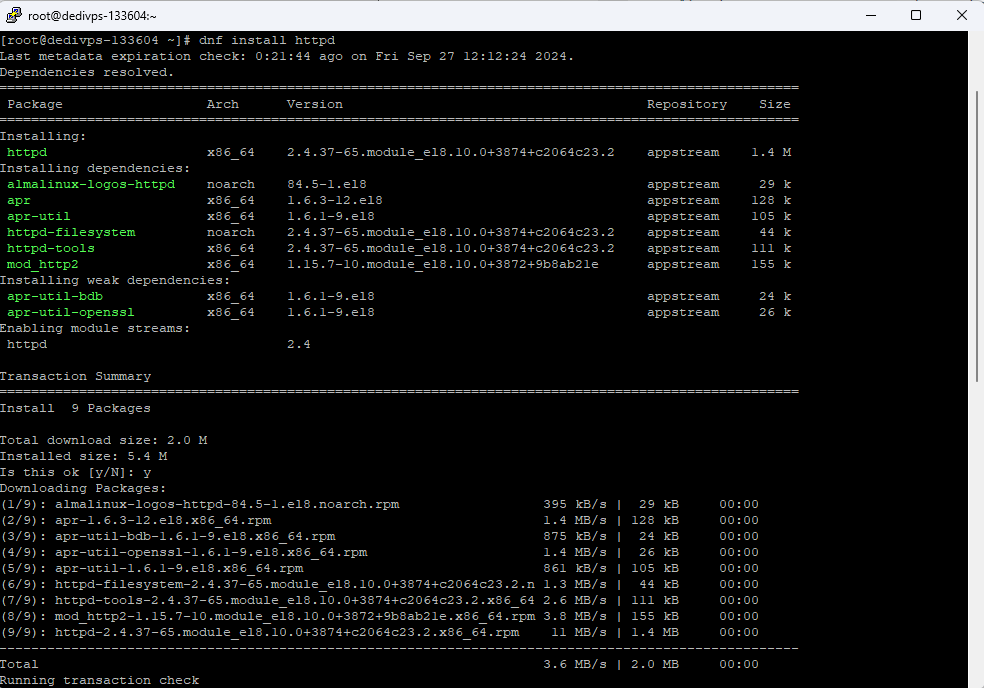Click the '11 MB/s' speed on (9/9) line
Image resolution: width=984 pixels, height=688 pixels.
coord(579,632)
